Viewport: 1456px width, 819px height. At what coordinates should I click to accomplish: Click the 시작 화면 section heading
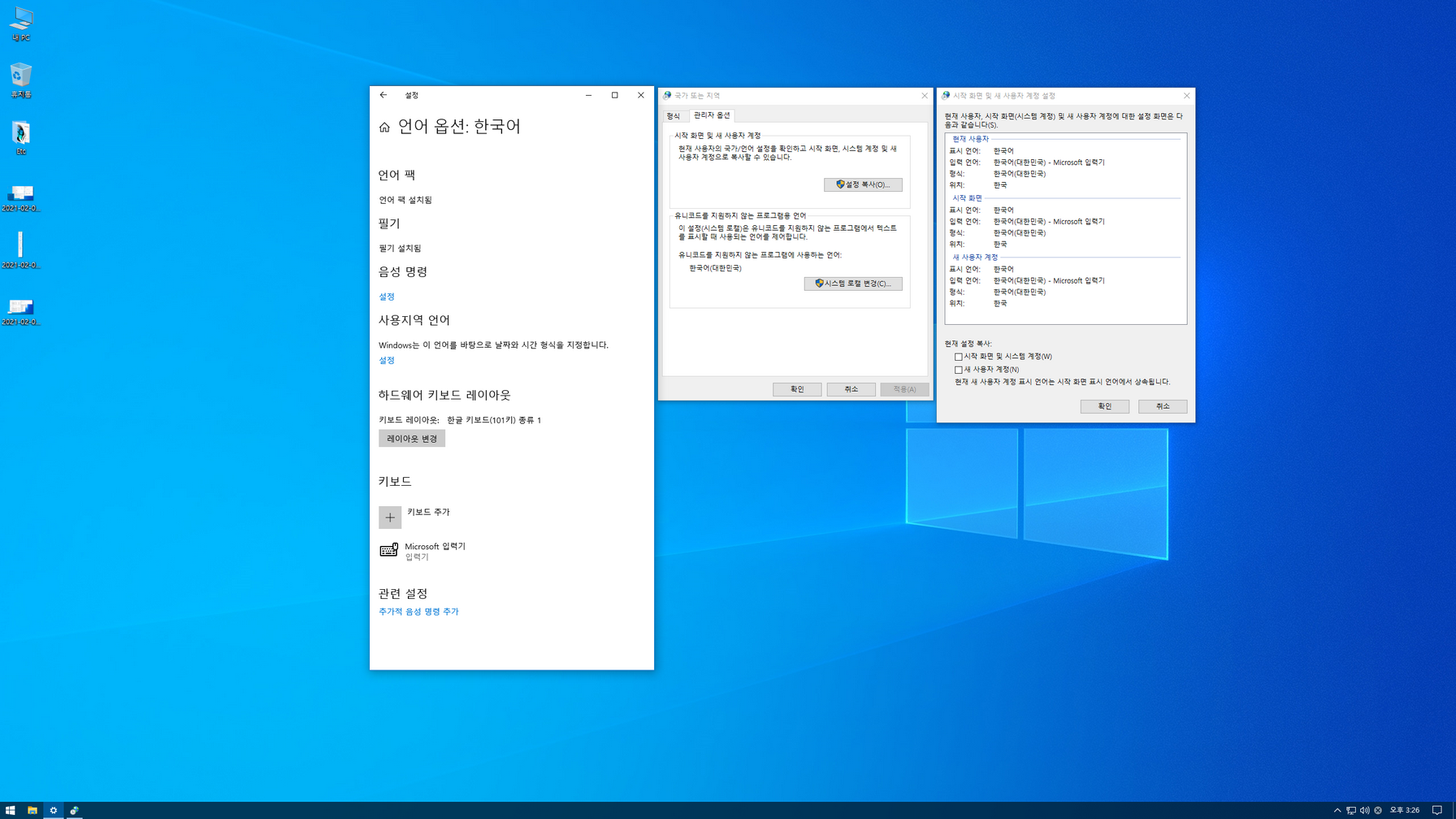(967, 198)
